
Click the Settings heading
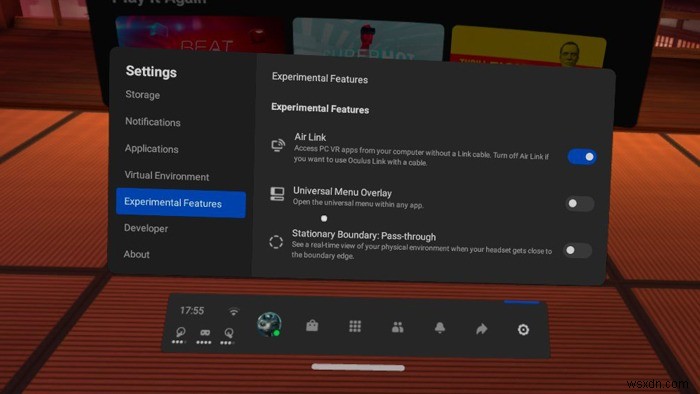151,71
